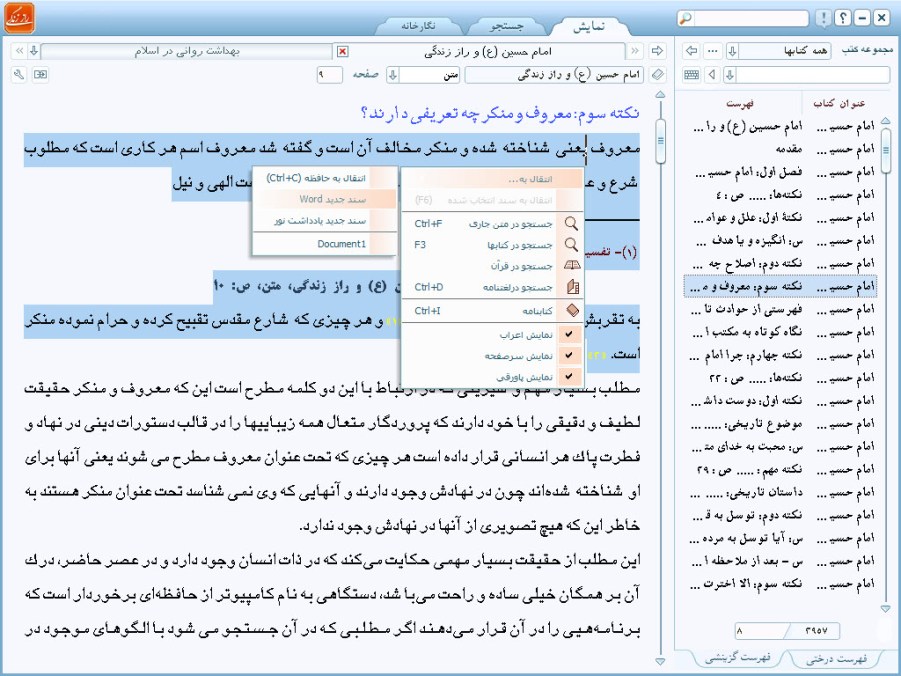Viewport: 901px width, 676px height.
Task: Choose سند جدید یادداشت نور submenu item
Action: pos(325,221)
